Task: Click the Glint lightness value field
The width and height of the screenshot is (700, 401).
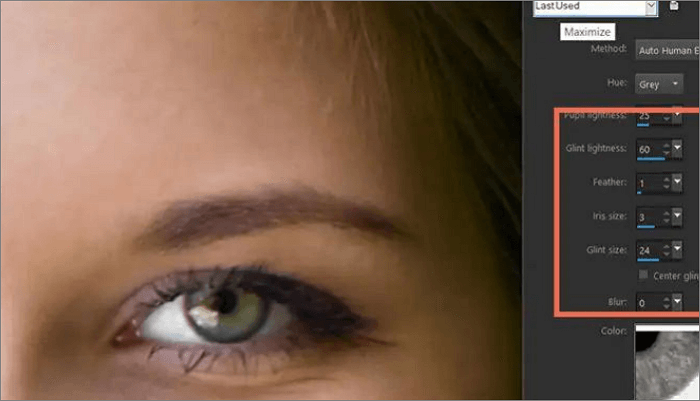Action: pos(647,150)
